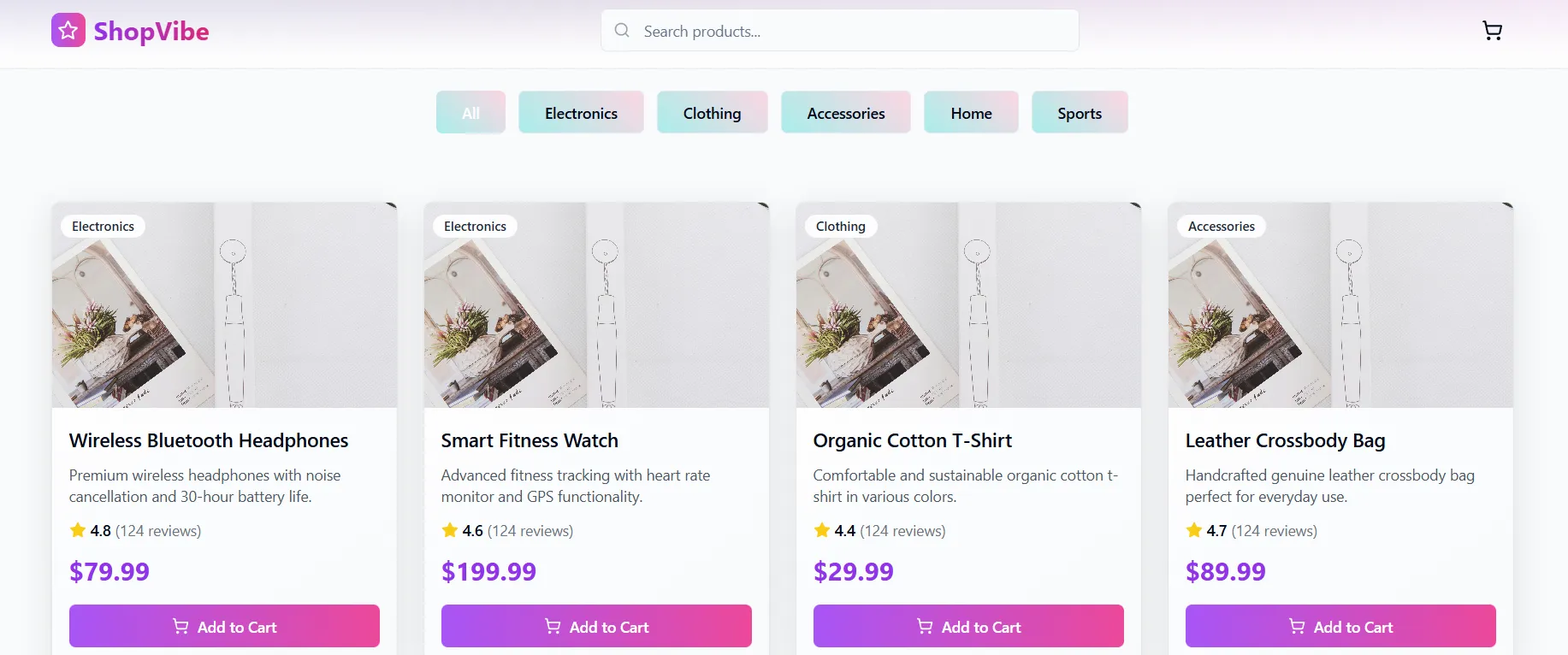Select the All category filter
The width and height of the screenshot is (1568, 655).
(x=470, y=113)
